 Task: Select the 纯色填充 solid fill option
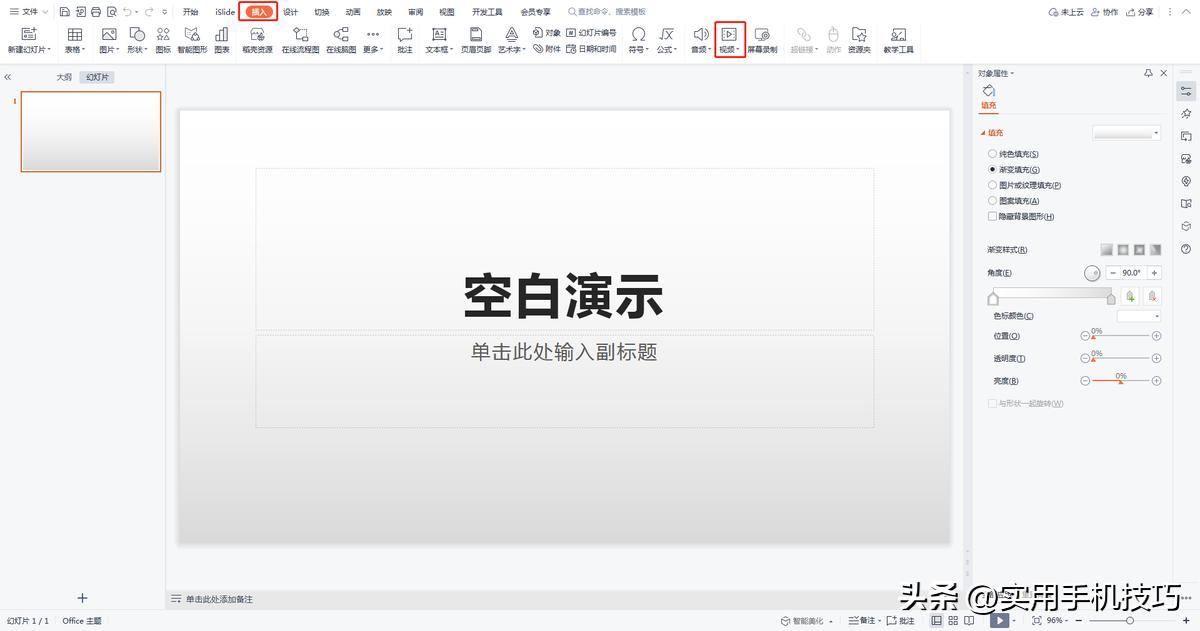(993, 153)
